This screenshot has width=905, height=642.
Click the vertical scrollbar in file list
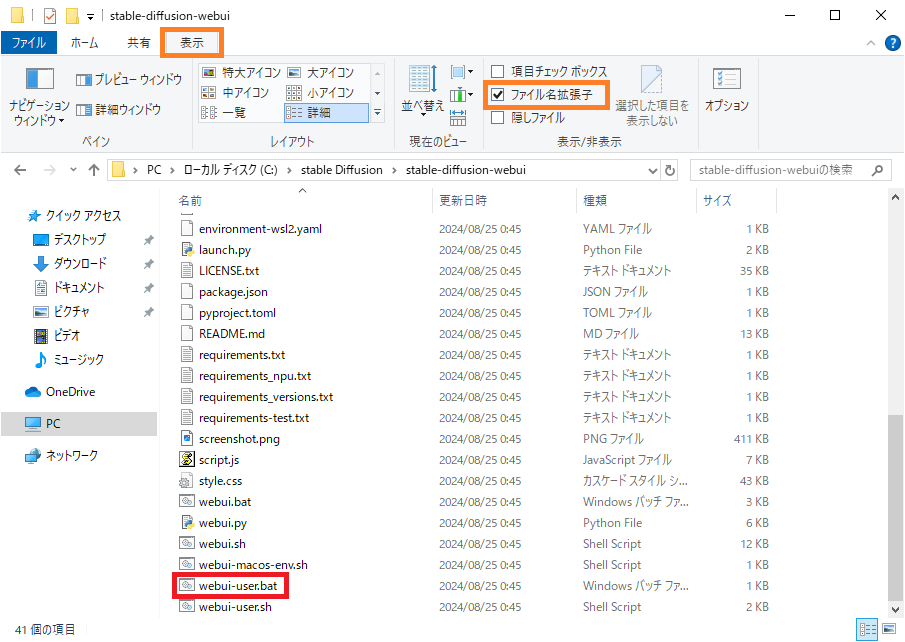coord(895,500)
